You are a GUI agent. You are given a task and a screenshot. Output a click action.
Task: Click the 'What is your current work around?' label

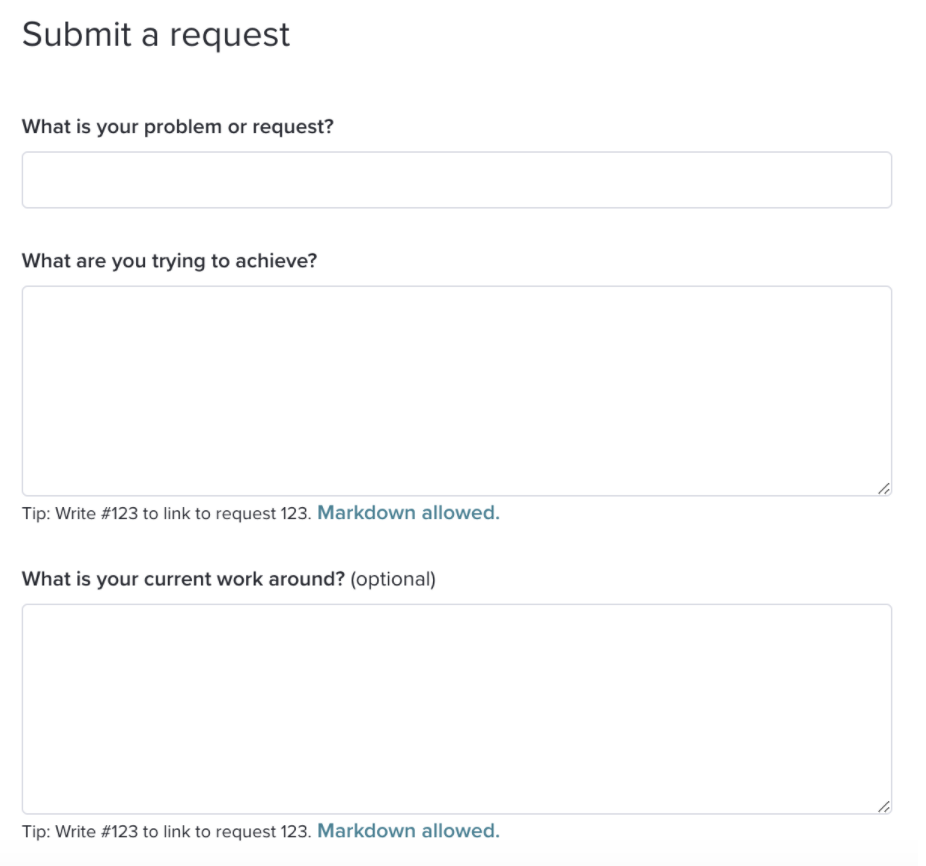point(183,579)
